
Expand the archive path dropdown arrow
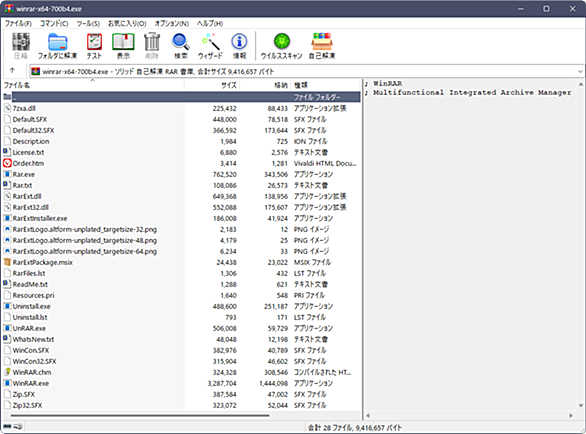click(x=580, y=71)
